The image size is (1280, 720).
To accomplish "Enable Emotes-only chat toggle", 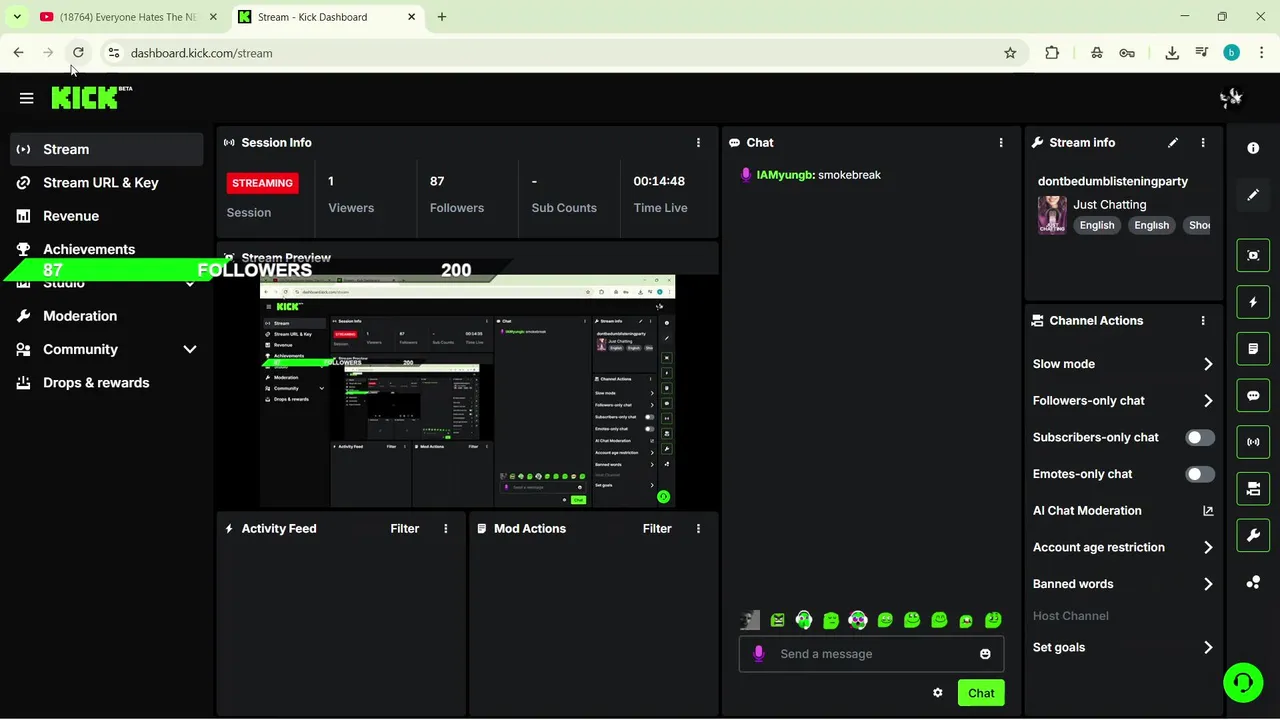I will click(x=1200, y=474).
